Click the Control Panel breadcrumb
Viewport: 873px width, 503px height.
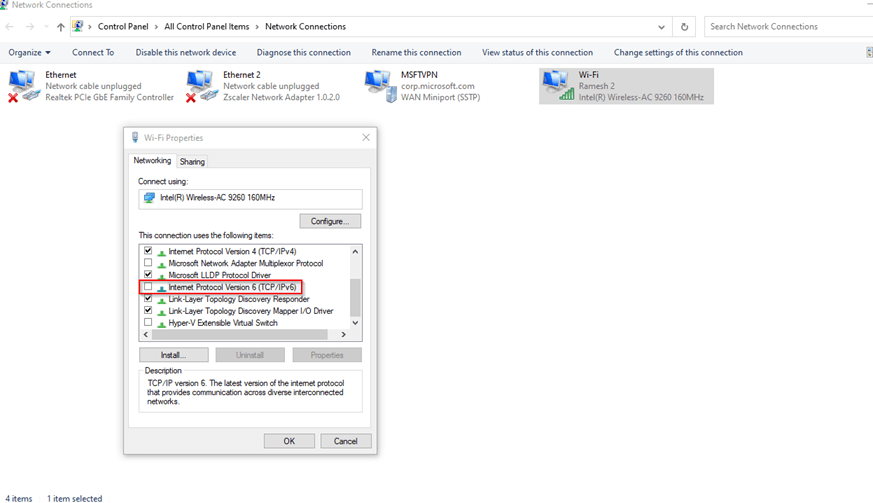[x=123, y=27]
